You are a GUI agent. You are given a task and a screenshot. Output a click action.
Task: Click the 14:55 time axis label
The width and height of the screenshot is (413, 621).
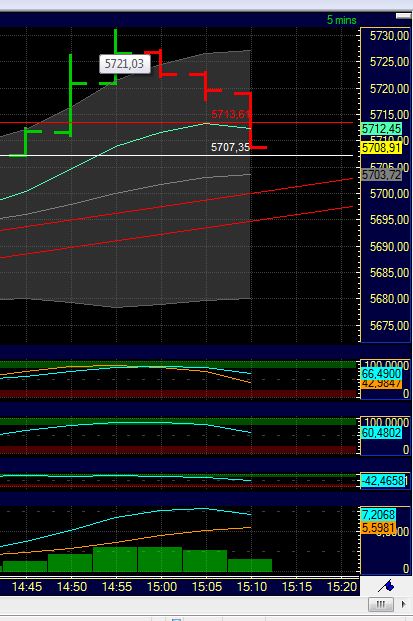pyautogui.click(x=117, y=587)
